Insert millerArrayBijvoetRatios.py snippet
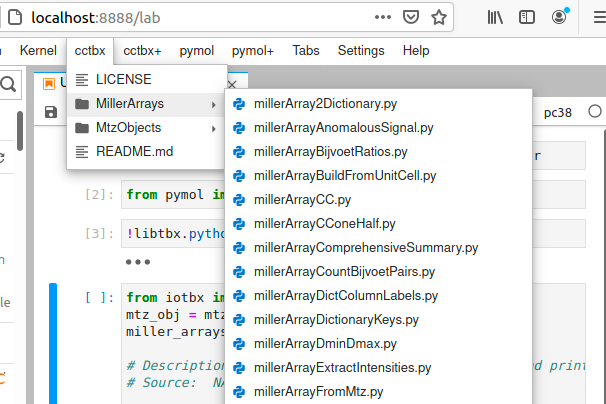The image size is (606, 404). (378, 152)
